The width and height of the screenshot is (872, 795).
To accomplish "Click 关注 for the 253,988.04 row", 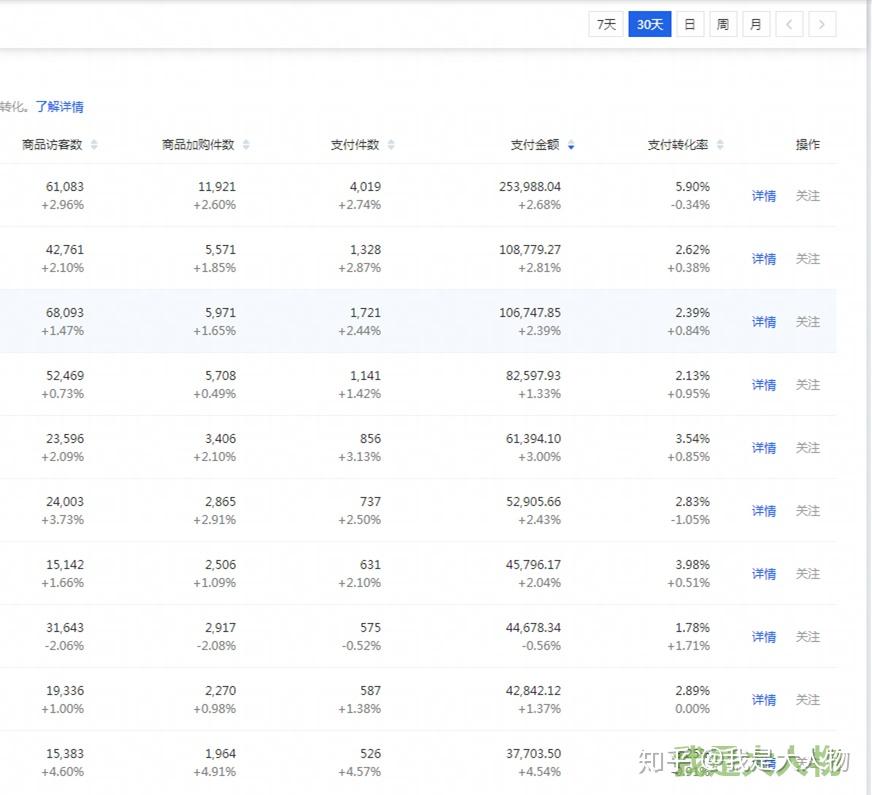I will coord(807,196).
